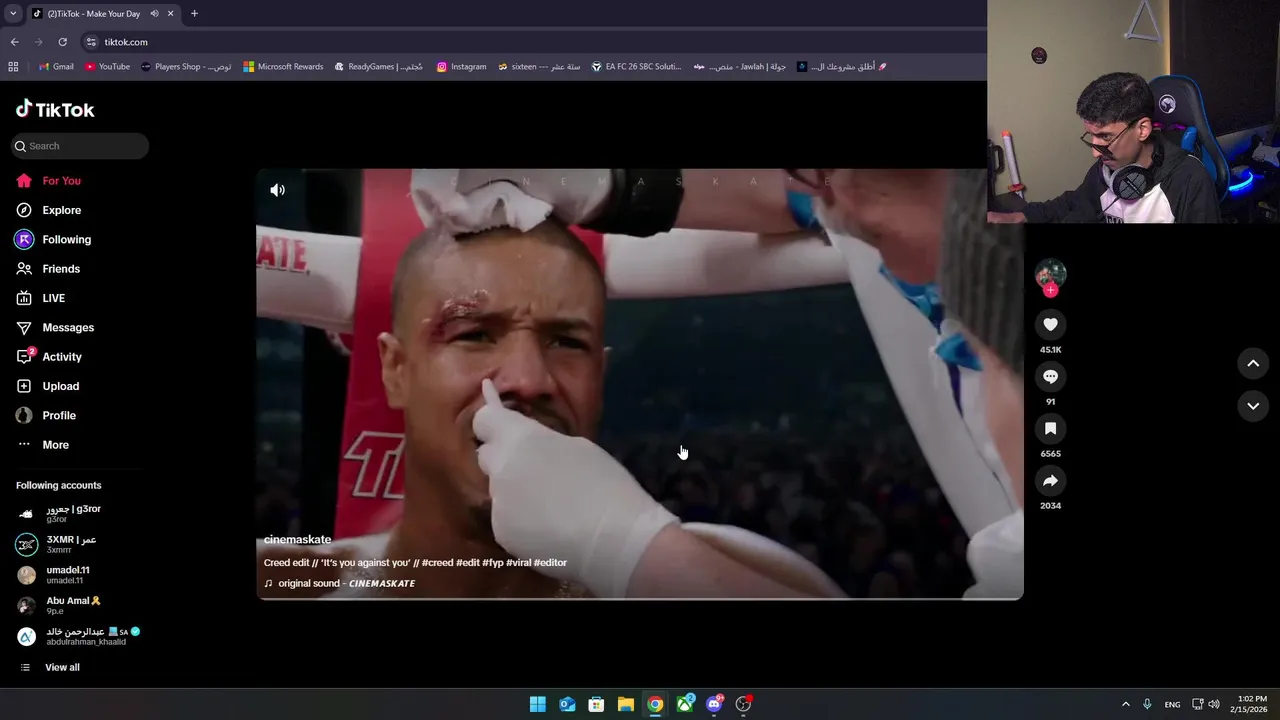Viewport: 1280px width, 720px height.
Task: View site information icon in address bar
Action: pos(91,42)
